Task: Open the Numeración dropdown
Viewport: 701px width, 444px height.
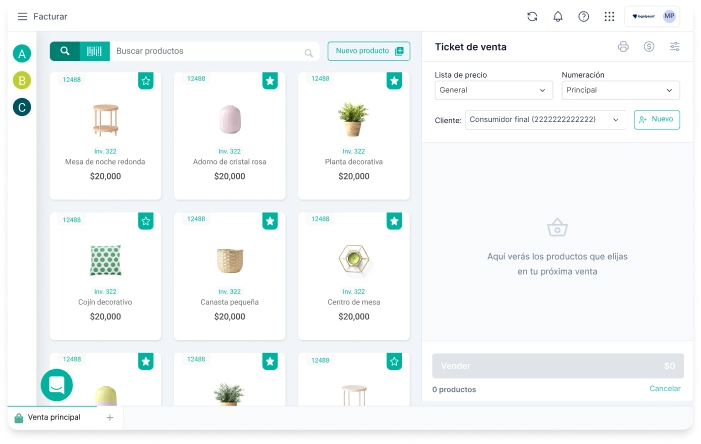Action: click(x=621, y=90)
